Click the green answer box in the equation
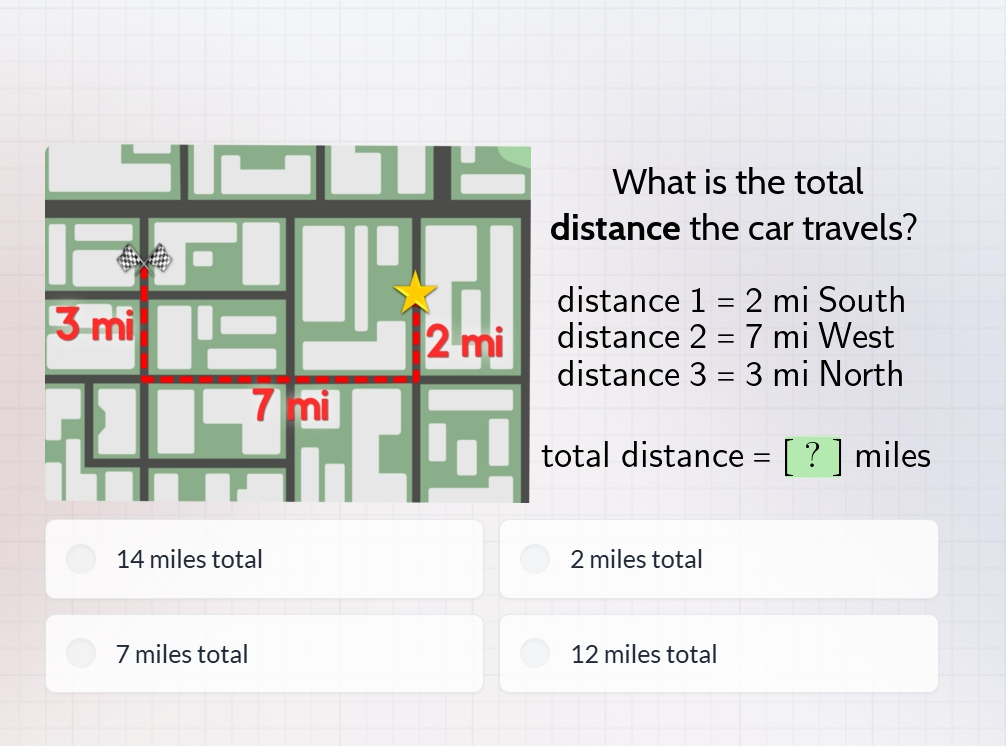Screen dimensions: 1006x746 coord(812,456)
